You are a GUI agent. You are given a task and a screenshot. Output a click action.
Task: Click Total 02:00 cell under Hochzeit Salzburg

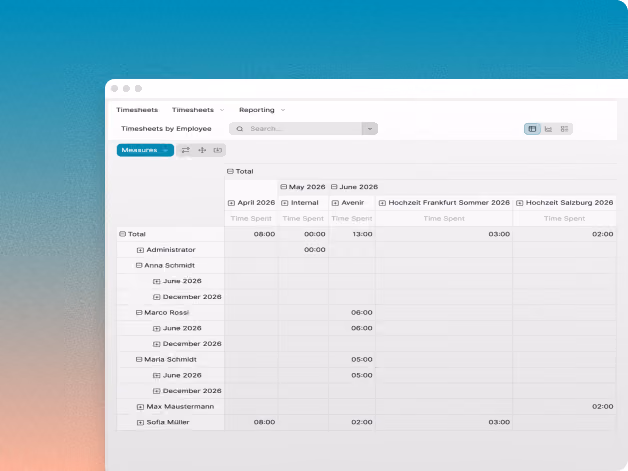pyautogui.click(x=564, y=234)
